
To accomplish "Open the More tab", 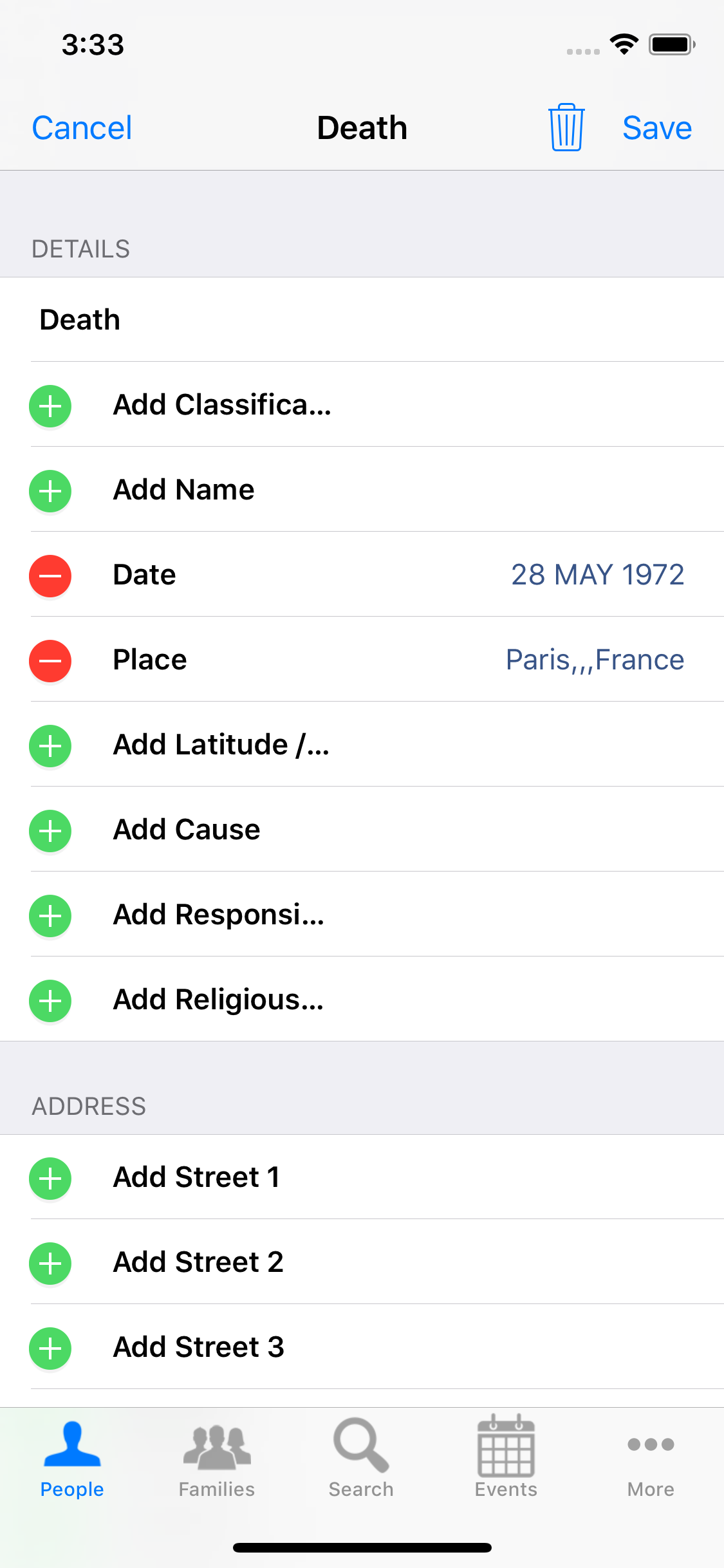I will click(x=651, y=1459).
